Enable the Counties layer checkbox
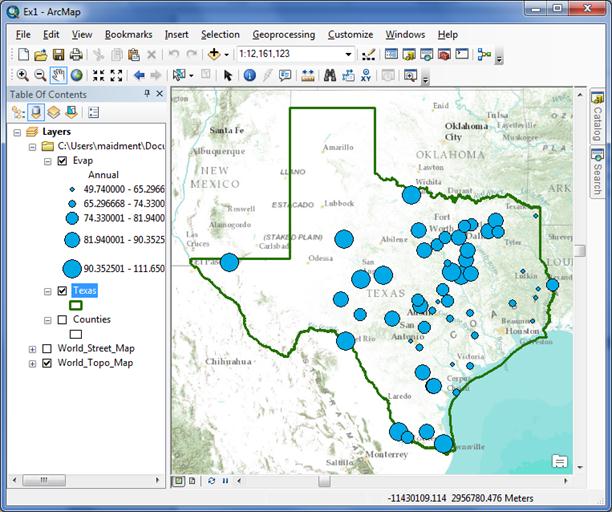This screenshot has width=612, height=512. click(63, 320)
